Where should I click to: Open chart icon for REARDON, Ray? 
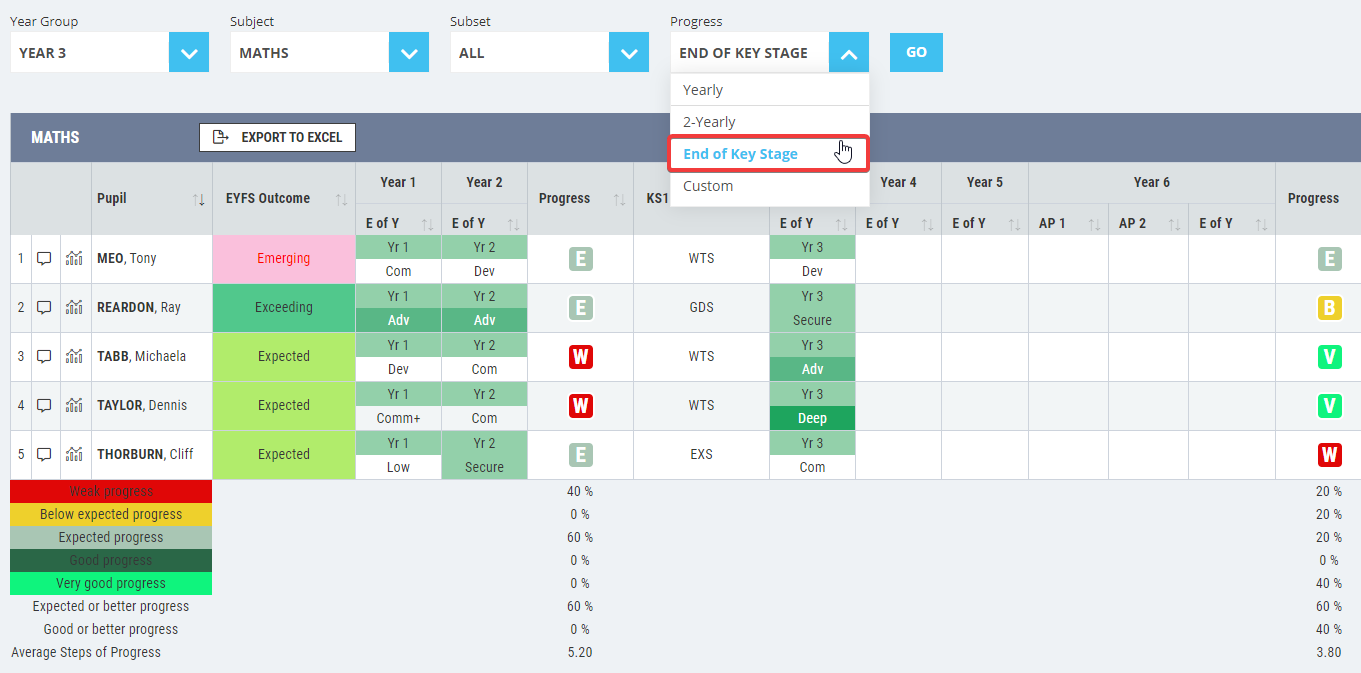(x=74, y=308)
